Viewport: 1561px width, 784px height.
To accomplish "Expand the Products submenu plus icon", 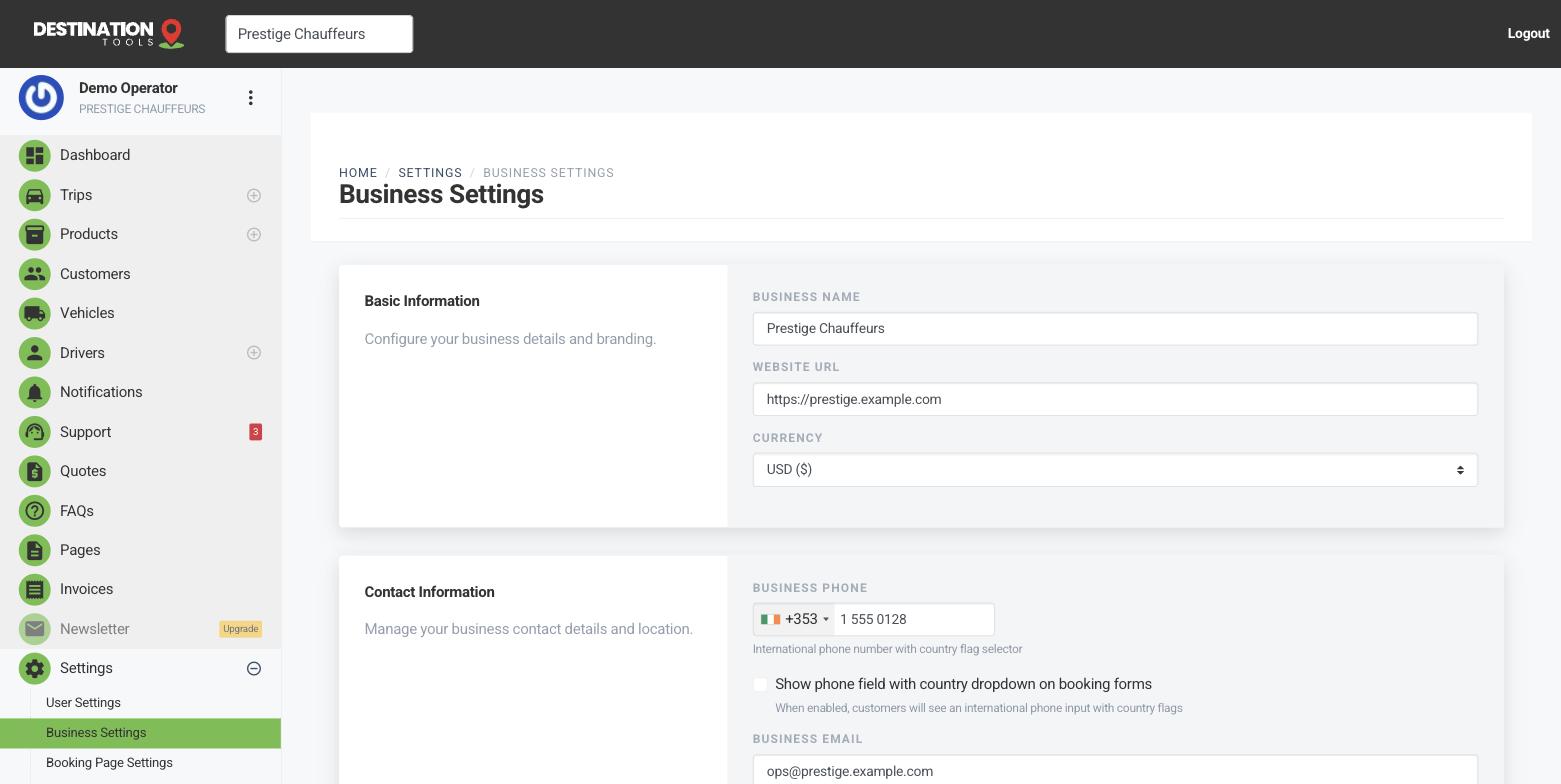I will point(254,234).
